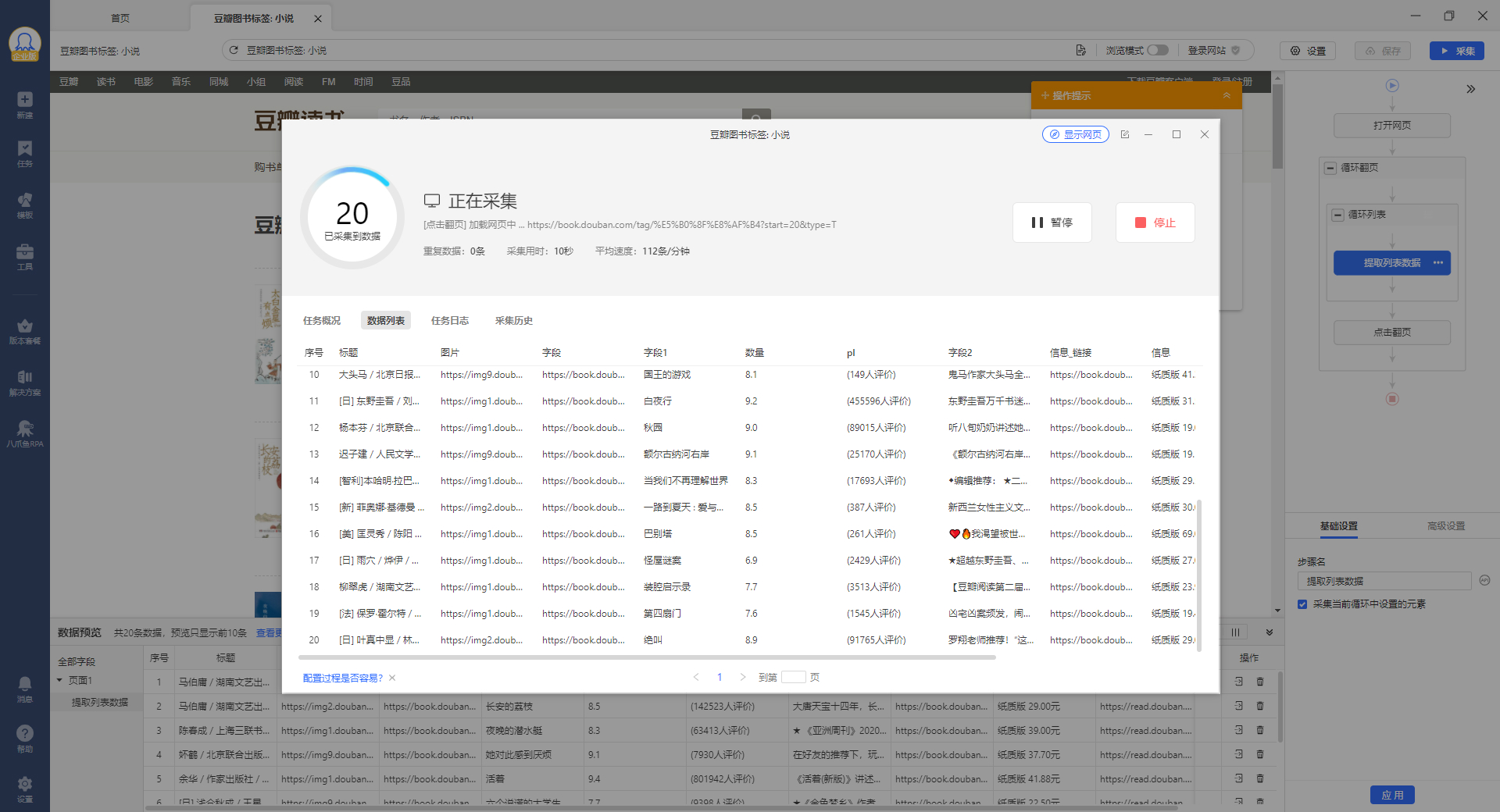Open the 新建 (new) icon in left sidebar
Viewport: 1500px width, 812px height.
25,104
